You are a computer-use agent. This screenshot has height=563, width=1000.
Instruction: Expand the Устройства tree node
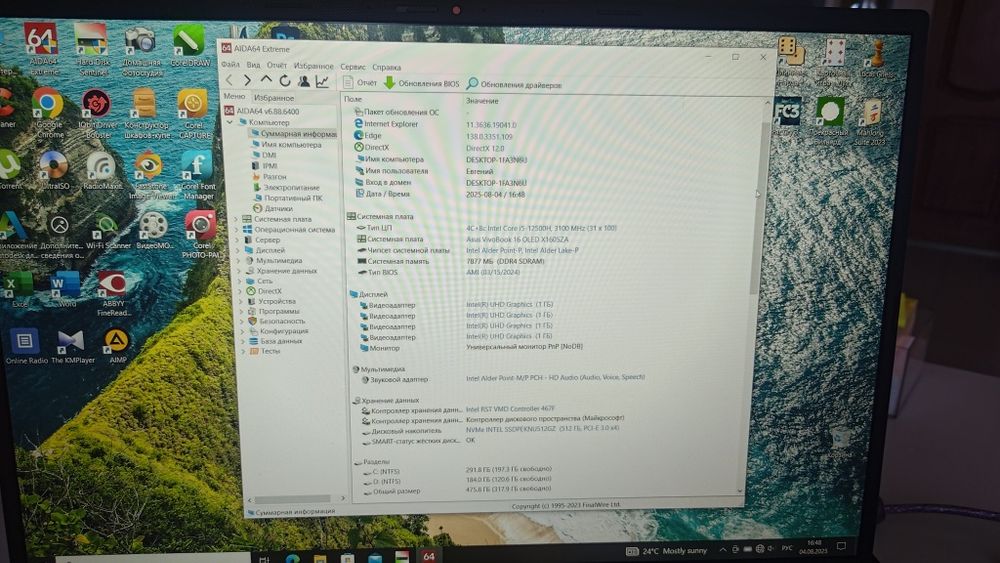[x=241, y=301]
